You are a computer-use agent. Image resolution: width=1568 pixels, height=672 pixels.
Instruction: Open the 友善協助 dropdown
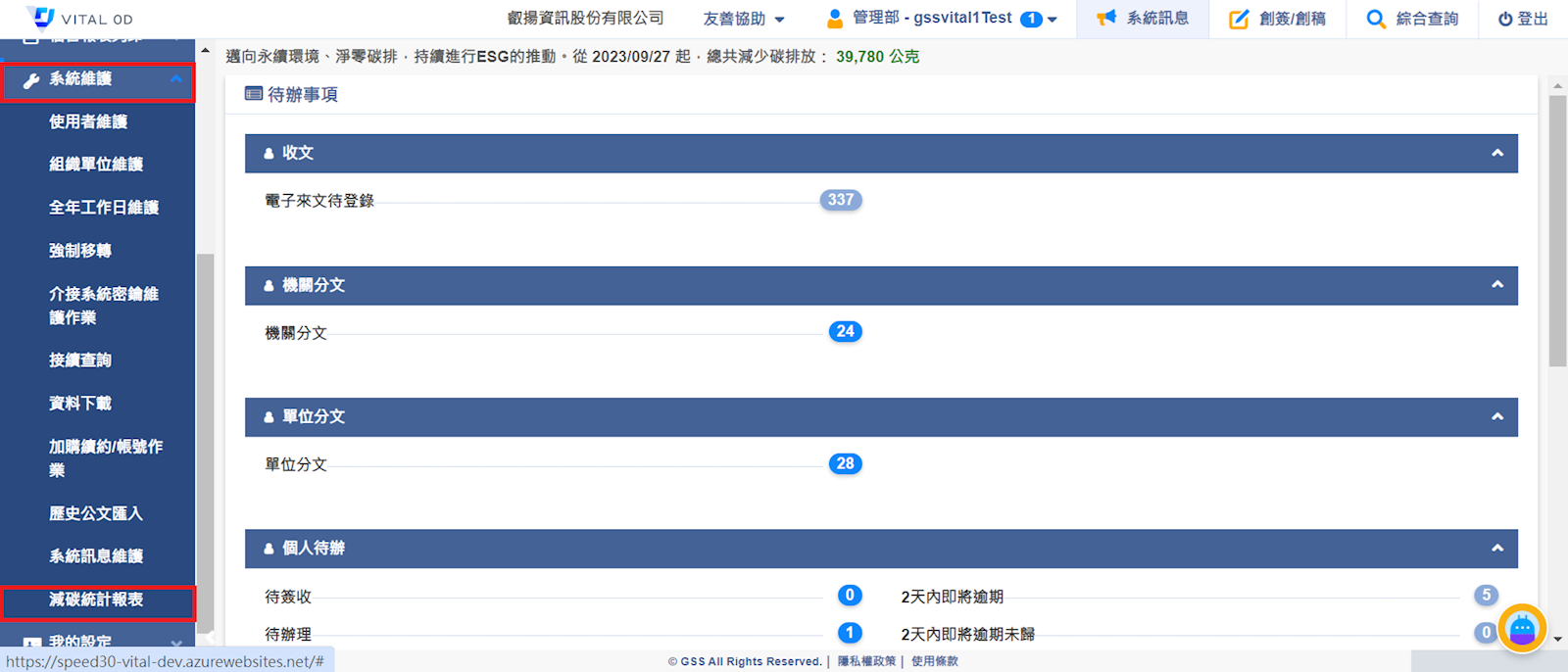point(744,19)
